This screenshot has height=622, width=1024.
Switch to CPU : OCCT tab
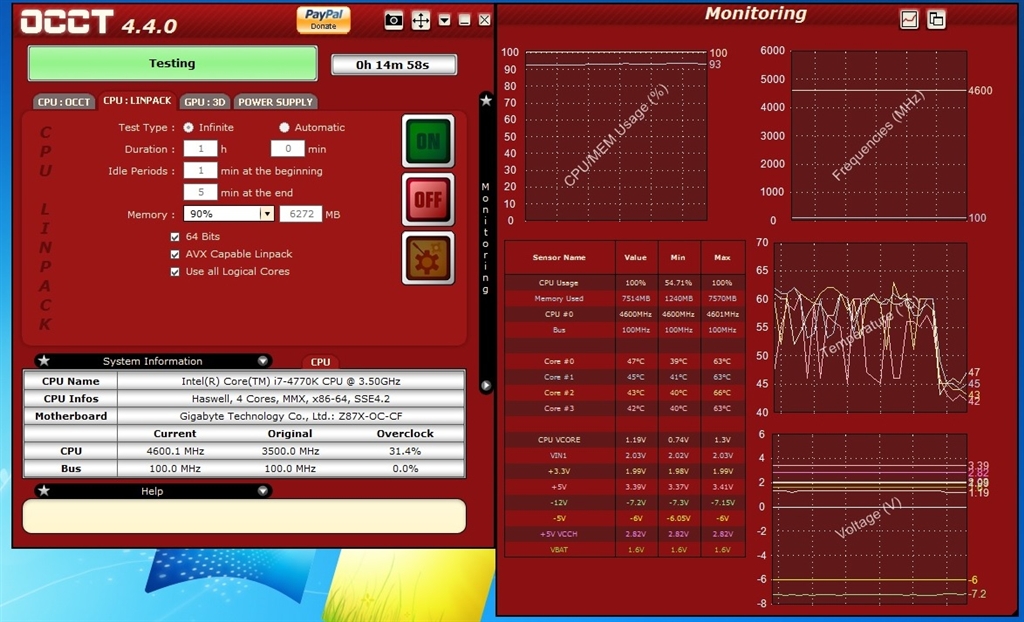point(63,102)
